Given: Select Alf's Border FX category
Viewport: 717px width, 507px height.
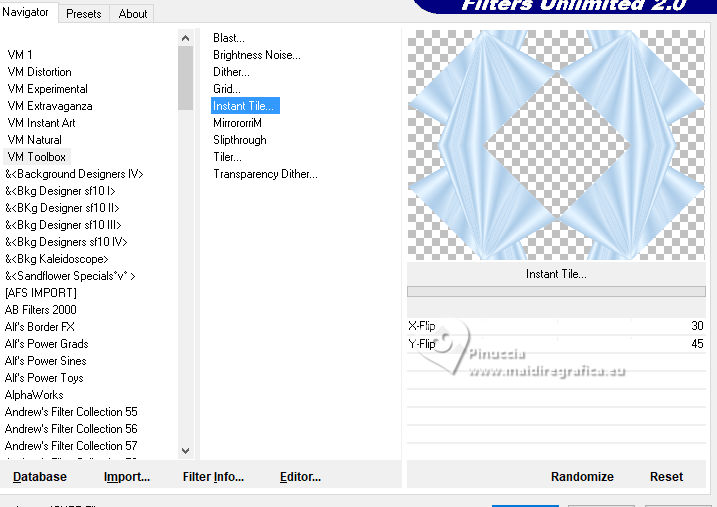Looking at the screenshot, I should click(39, 327).
